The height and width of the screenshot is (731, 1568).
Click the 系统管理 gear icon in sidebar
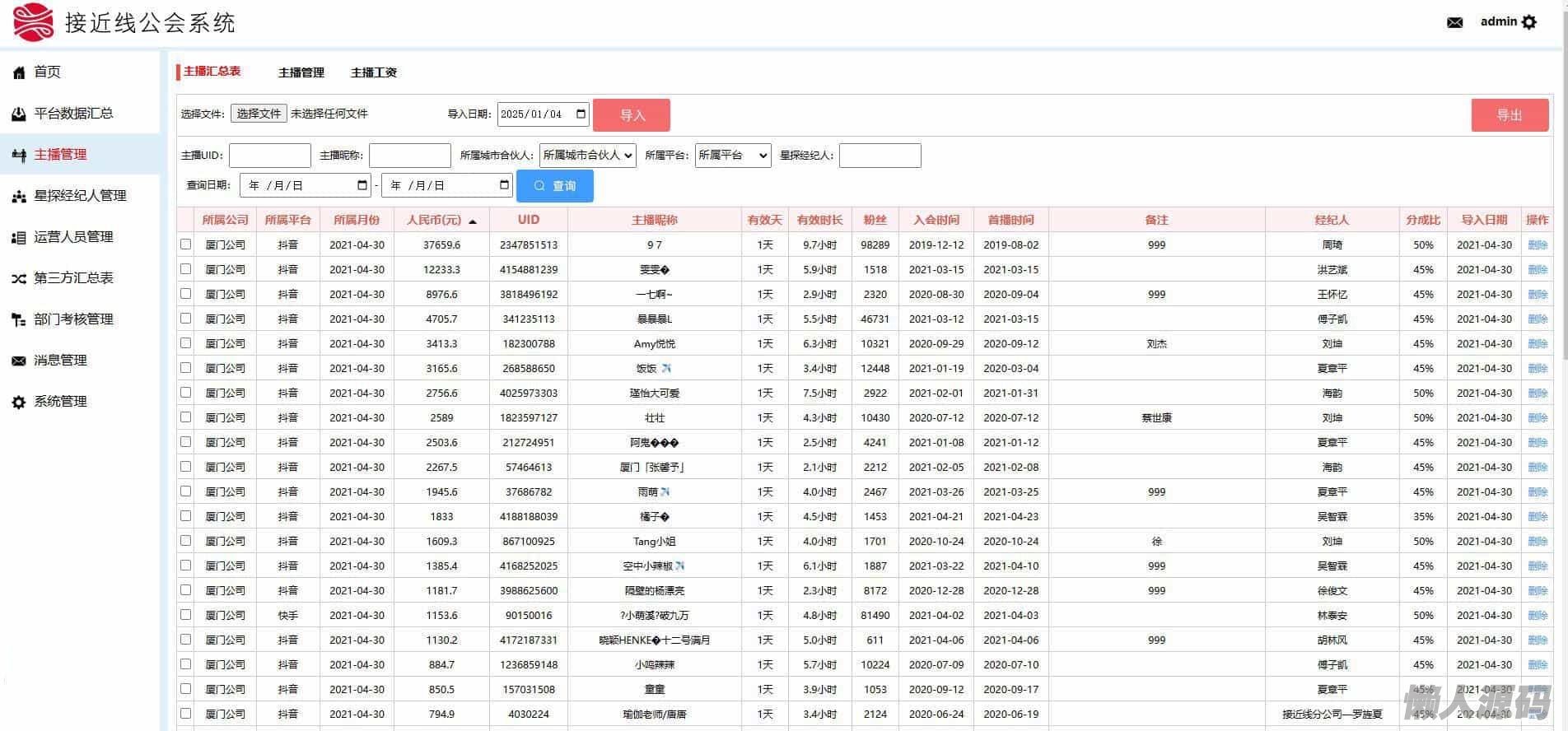click(19, 403)
